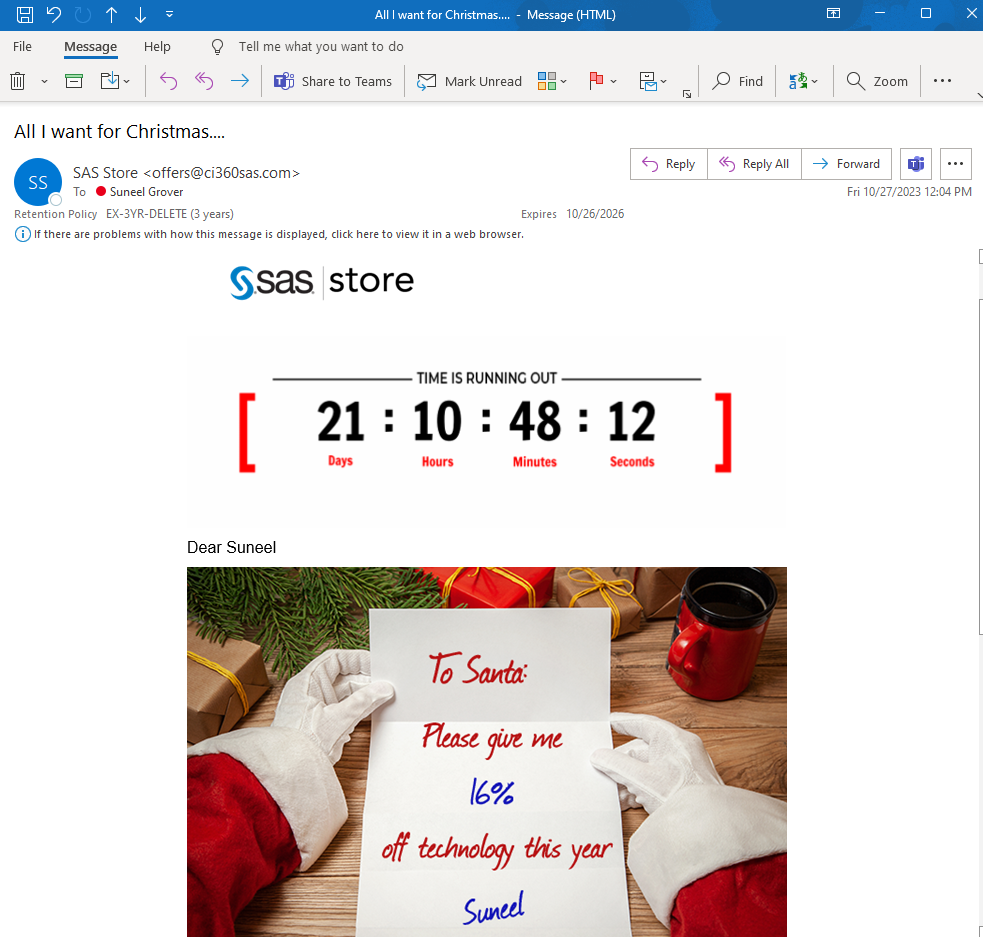Archive this message
The height and width of the screenshot is (937, 983).
[73, 80]
